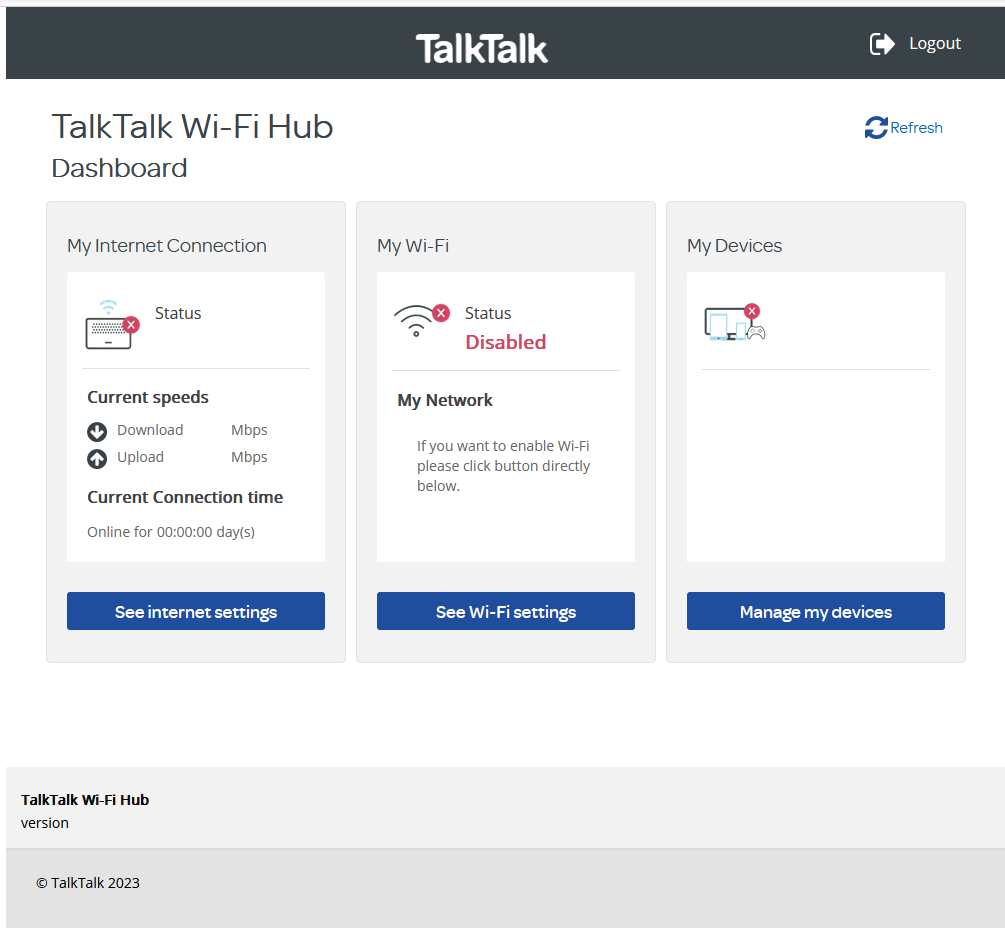Click the My Wi-Fi panel heading
Image resolution: width=1005 pixels, height=929 pixels.
(x=413, y=245)
